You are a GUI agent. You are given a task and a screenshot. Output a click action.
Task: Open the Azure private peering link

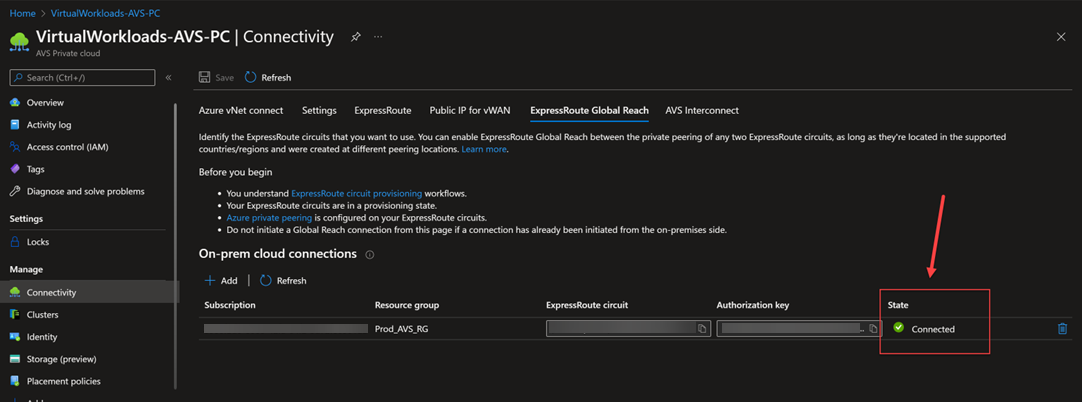(x=269, y=217)
